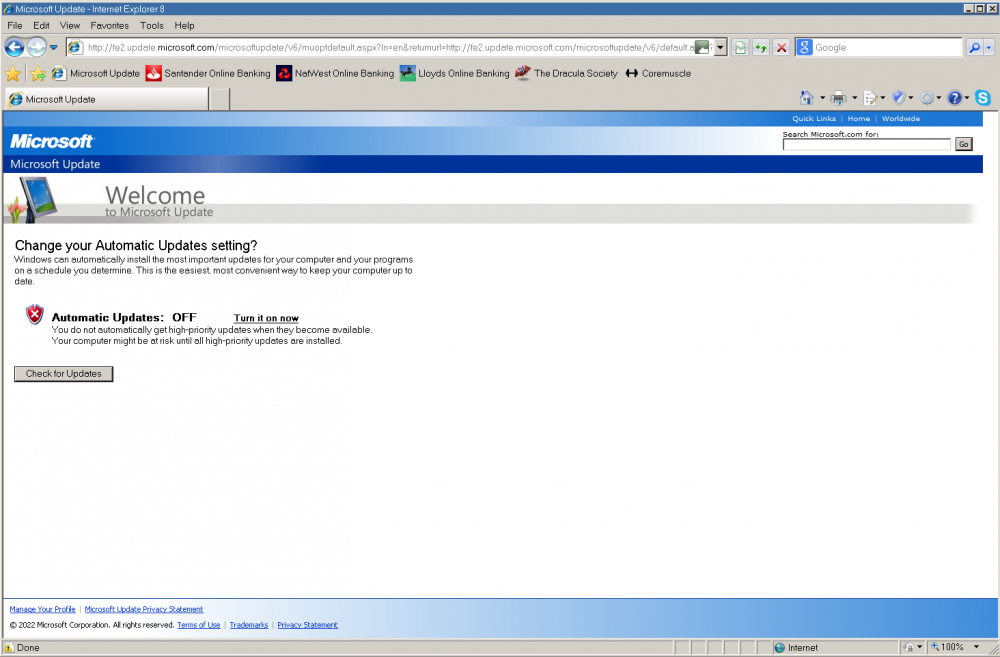1000x657 pixels.
Task: Open the recent pages history dropdown
Action: (54, 47)
